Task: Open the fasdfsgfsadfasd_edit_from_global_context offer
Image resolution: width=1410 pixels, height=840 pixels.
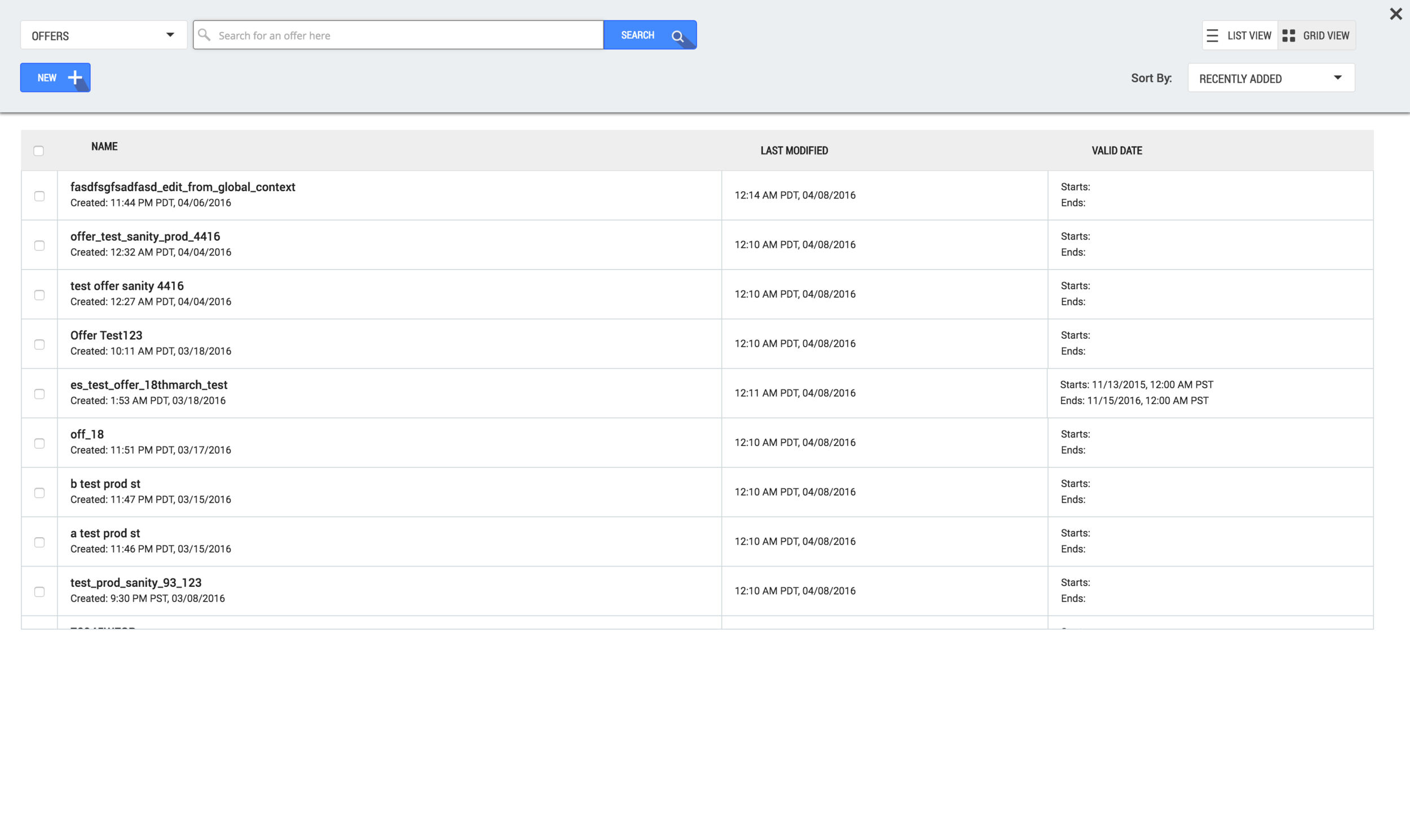Action: [x=183, y=187]
